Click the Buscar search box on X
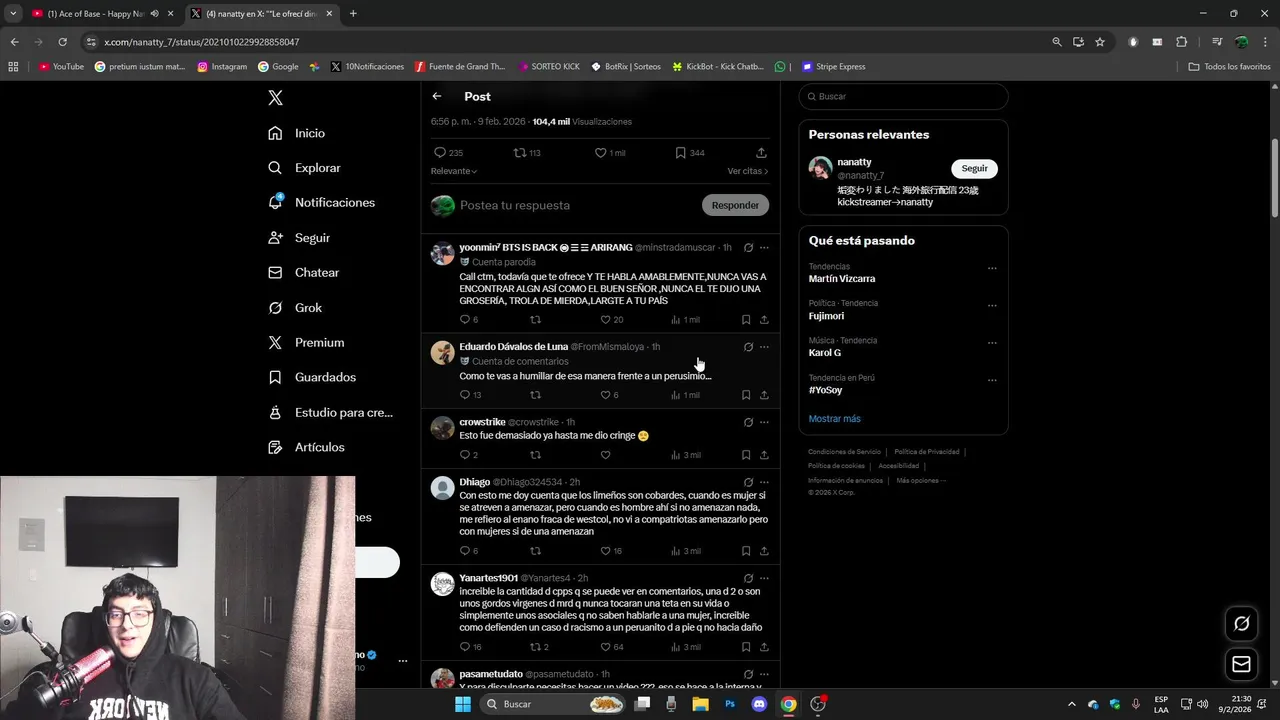Viewport: 1280px width, 720px height. pyautogui.click(x=903, y=96)
